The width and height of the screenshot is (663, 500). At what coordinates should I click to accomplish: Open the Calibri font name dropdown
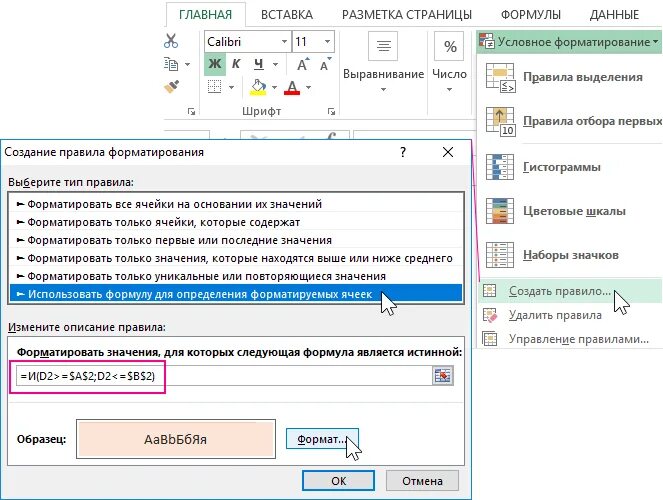[x=285, y=41]
